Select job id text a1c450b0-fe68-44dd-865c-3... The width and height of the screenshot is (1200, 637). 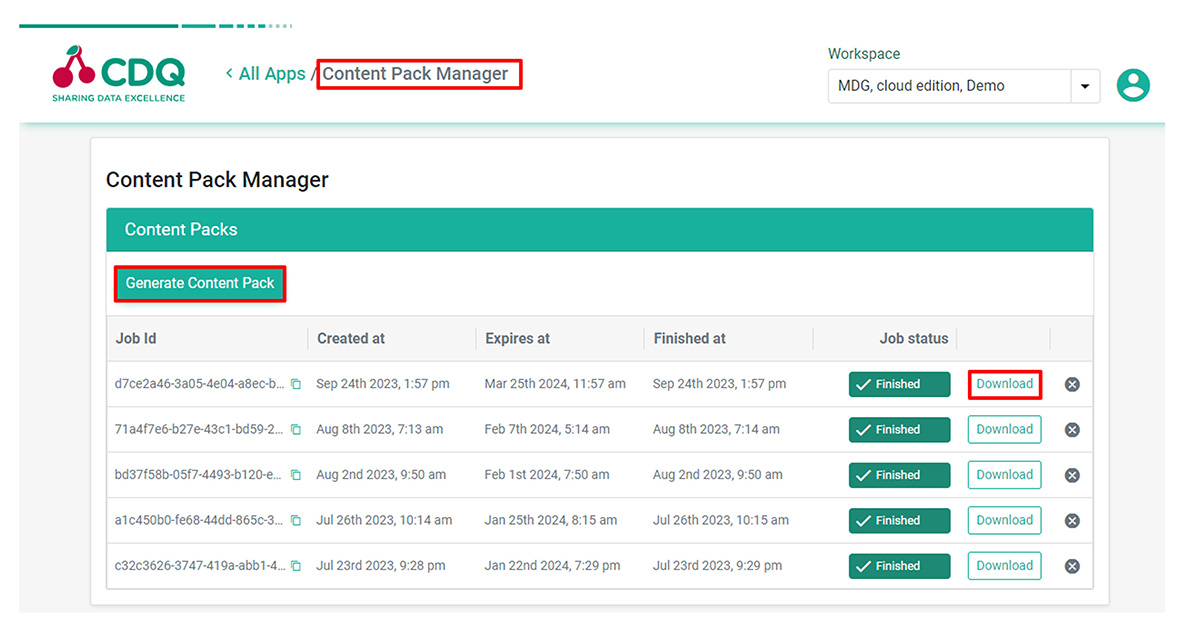[200, 521]
